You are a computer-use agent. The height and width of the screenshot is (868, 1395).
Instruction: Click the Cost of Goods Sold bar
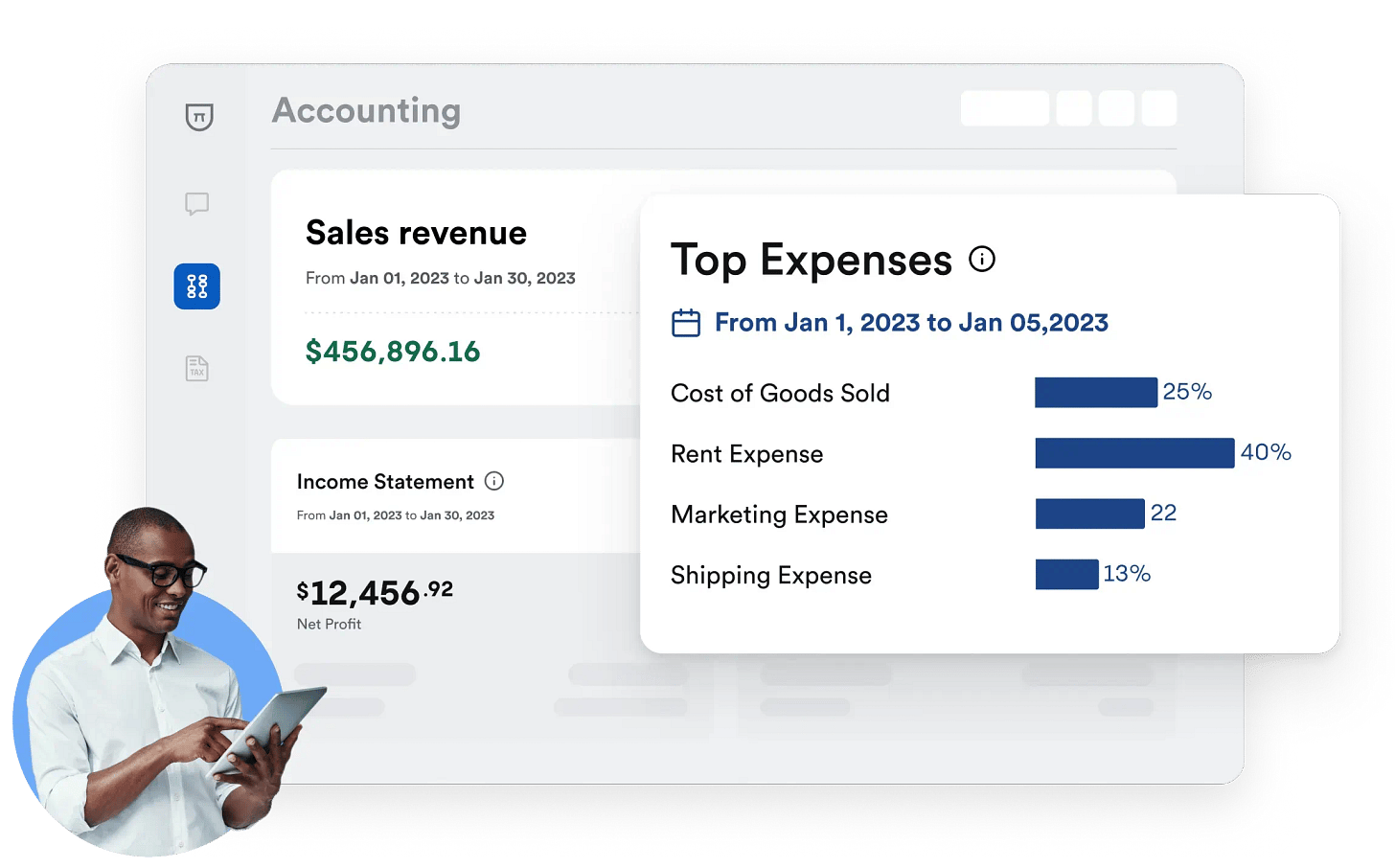pyautogui.click(x=1096, y=392)
